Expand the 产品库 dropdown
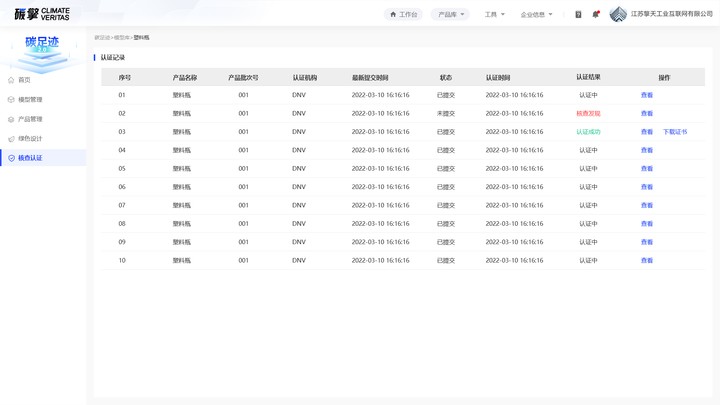 (450, 14)
